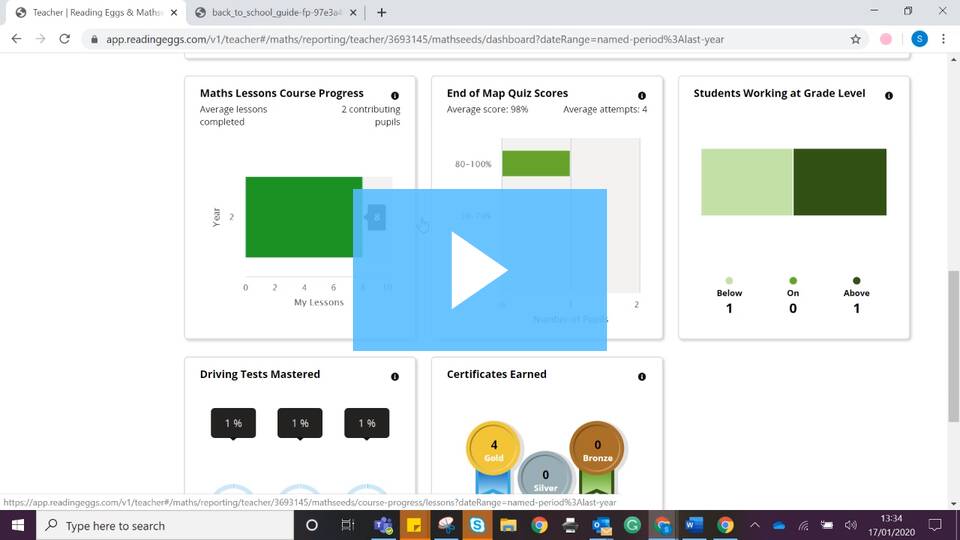Click the taskbar search box
The image size is (960, 540).
point(165,525)
